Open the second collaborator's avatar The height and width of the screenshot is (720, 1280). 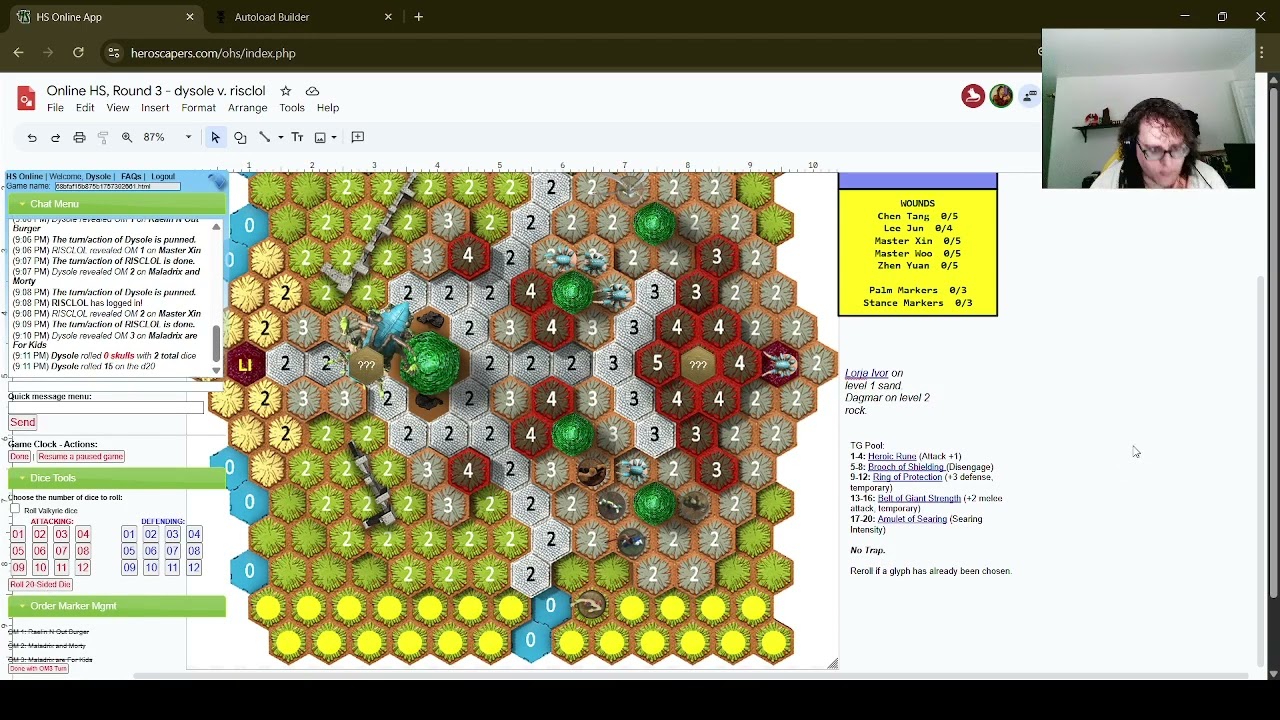[x=1001, y=96]
